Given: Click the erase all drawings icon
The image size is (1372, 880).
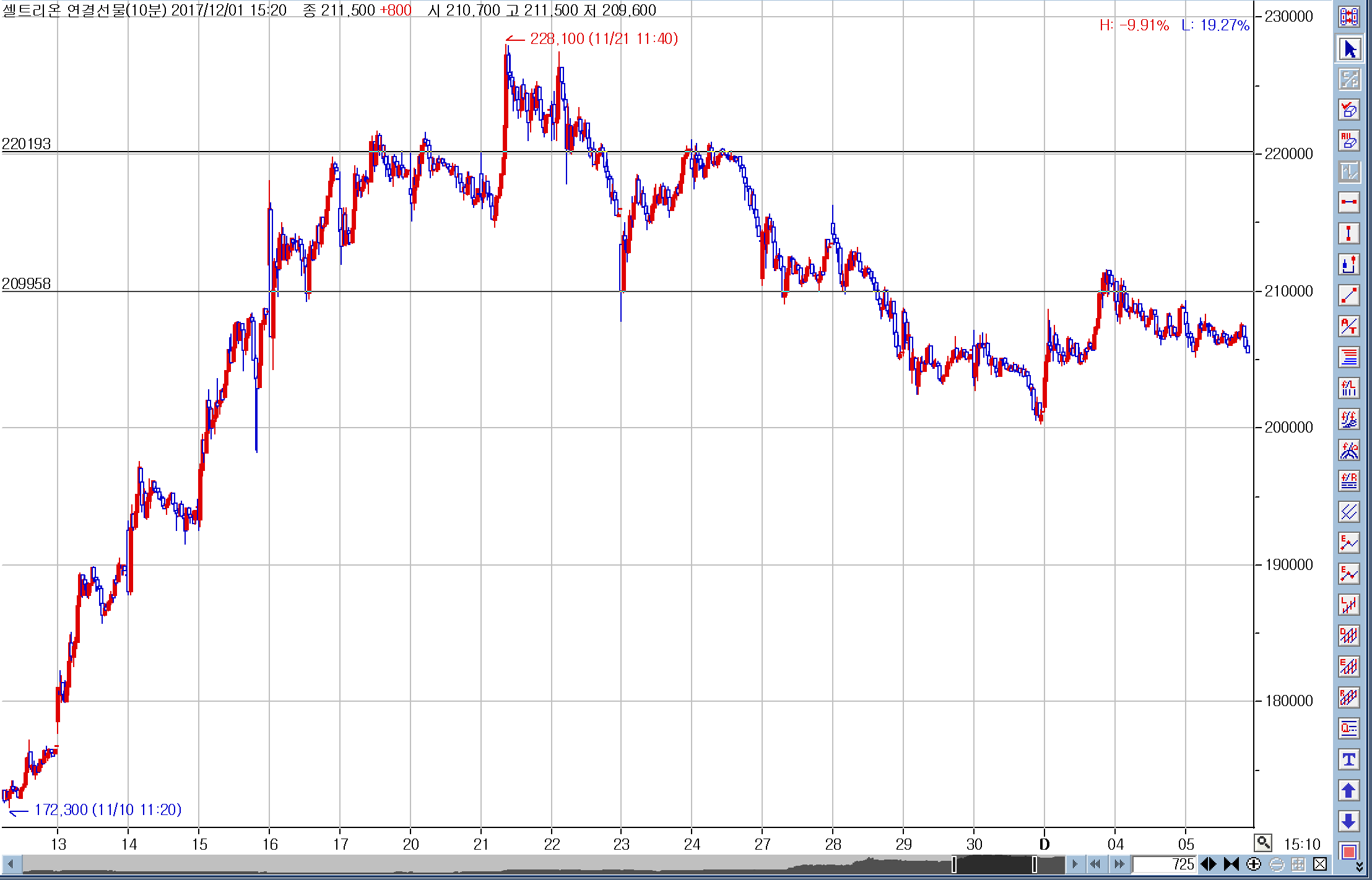Looking at the screenshot, I should [x=1349, y=140].
